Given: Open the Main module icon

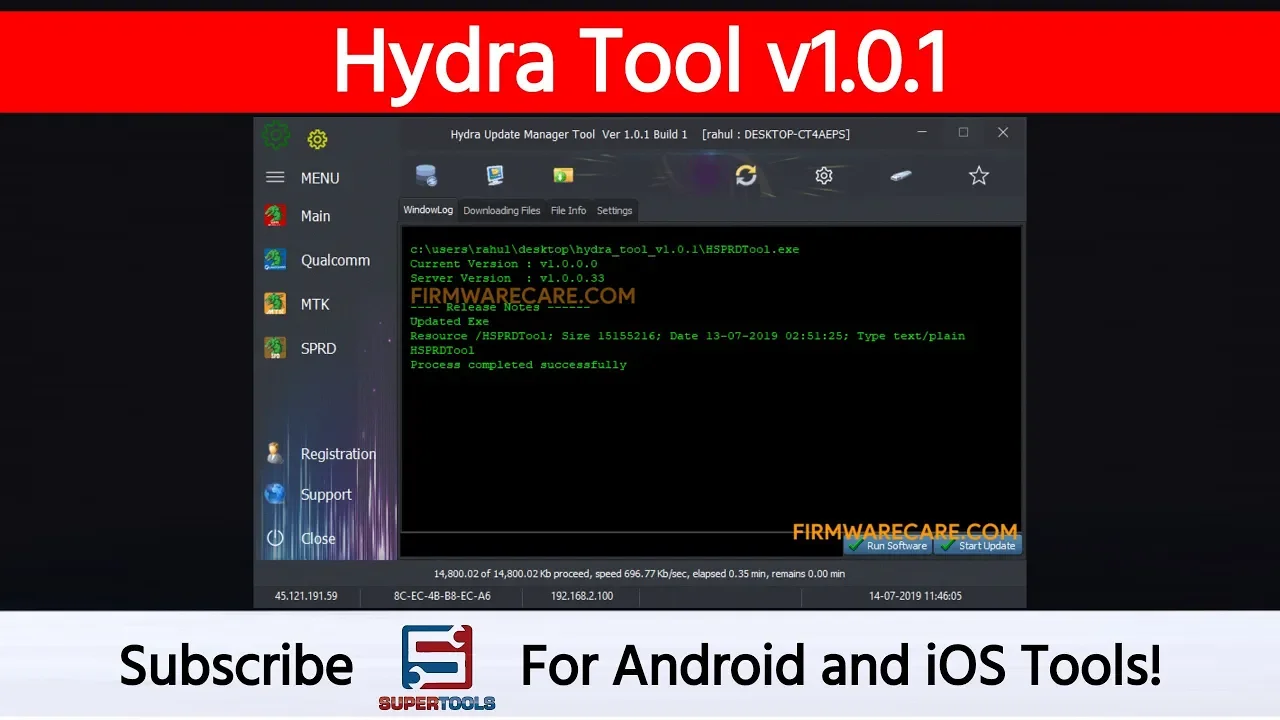Looking at the screenshot, I should point(275,215).
